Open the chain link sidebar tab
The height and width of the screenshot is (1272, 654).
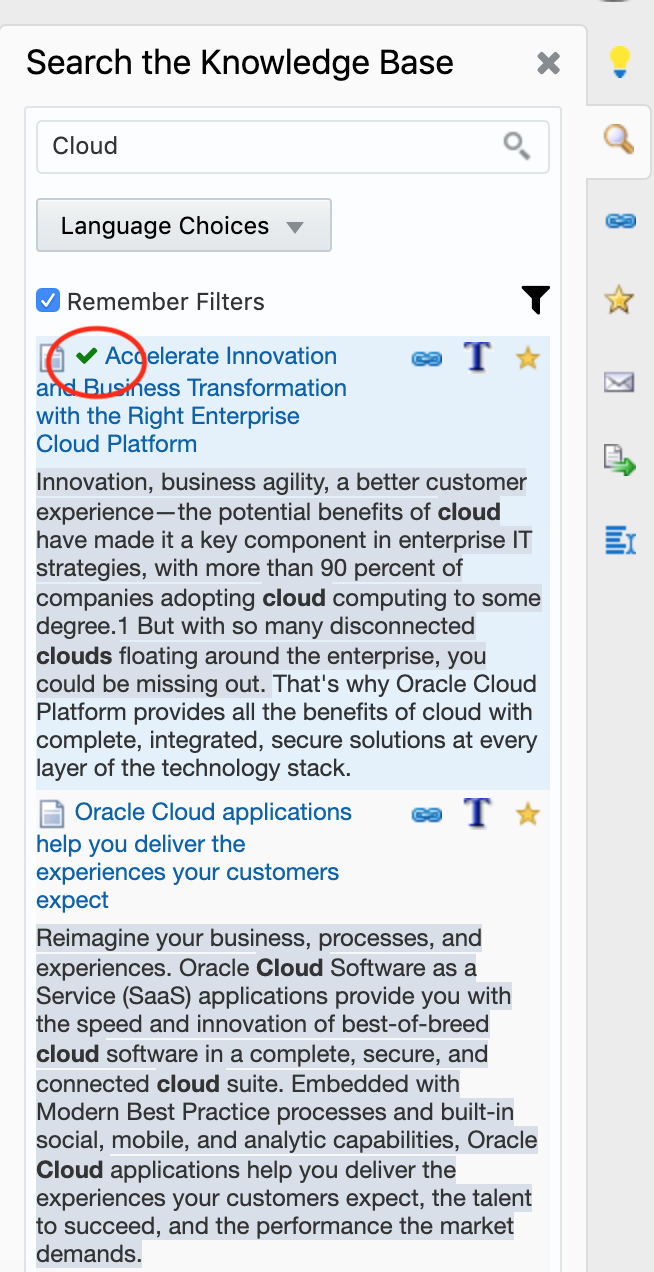tap(620, 220)
